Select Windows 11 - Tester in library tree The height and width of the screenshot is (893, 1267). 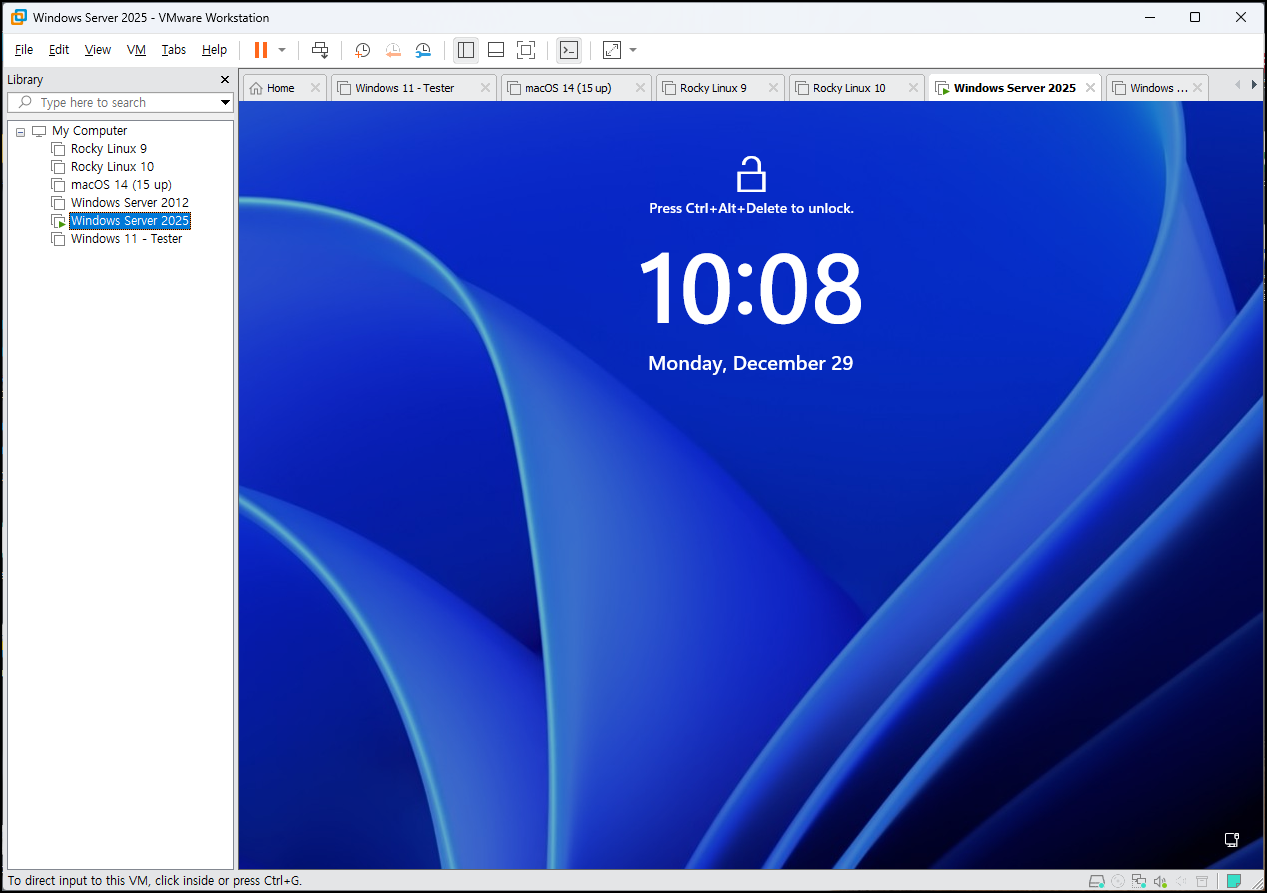coord(126,239)
